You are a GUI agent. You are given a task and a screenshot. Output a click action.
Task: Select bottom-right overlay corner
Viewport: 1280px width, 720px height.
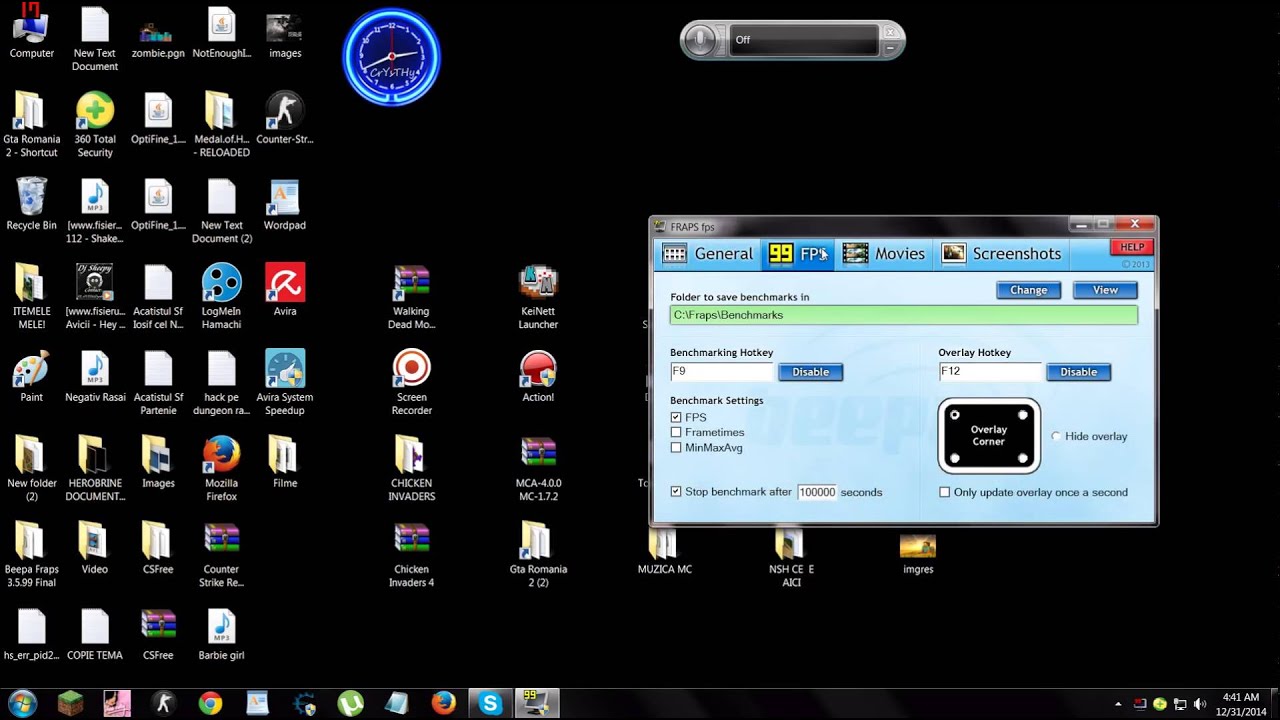pyautogui.click(x=1023, y=458)
